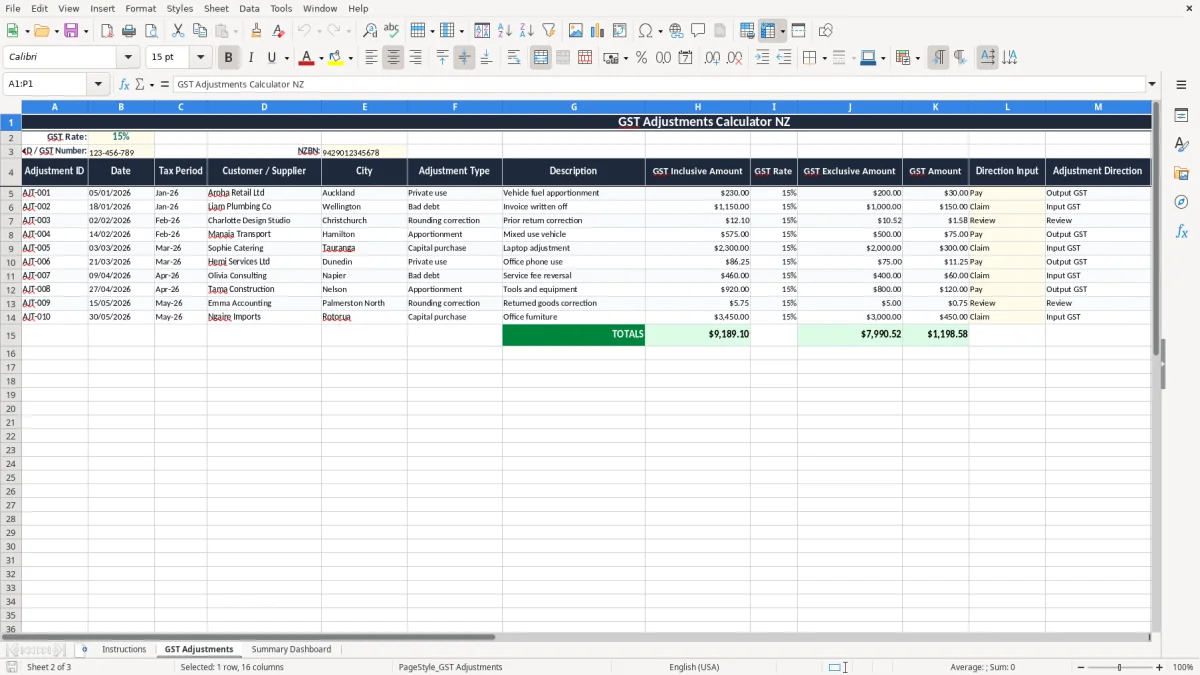Toggle Bold formatting

click(x=229, y=58)
